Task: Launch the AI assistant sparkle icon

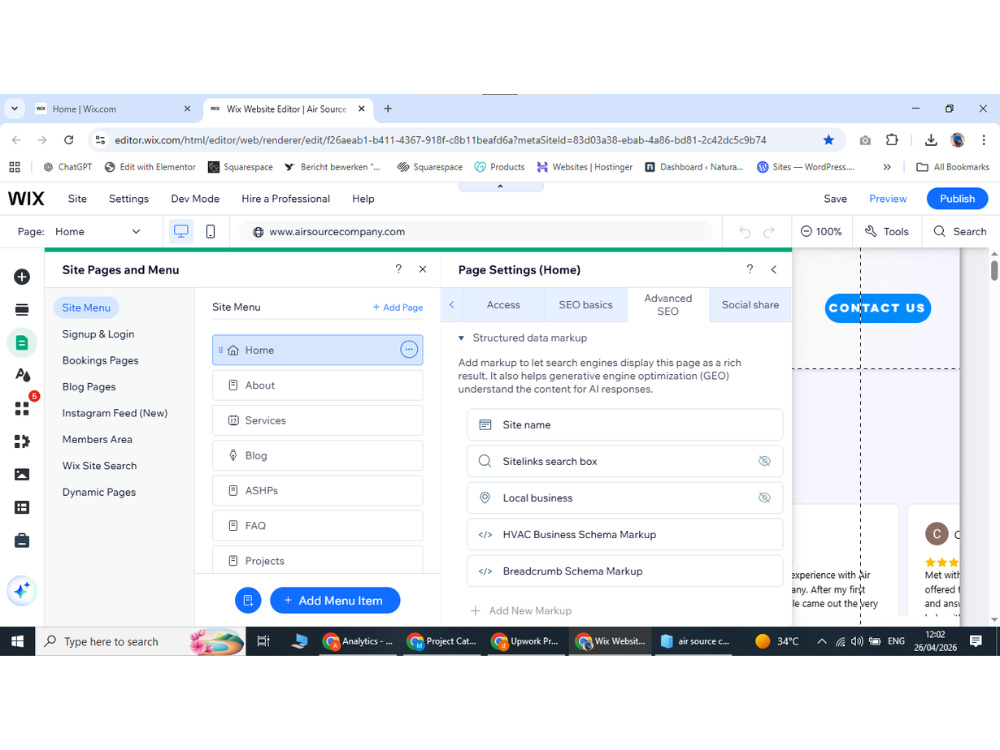Action: [x=22, y=591]
